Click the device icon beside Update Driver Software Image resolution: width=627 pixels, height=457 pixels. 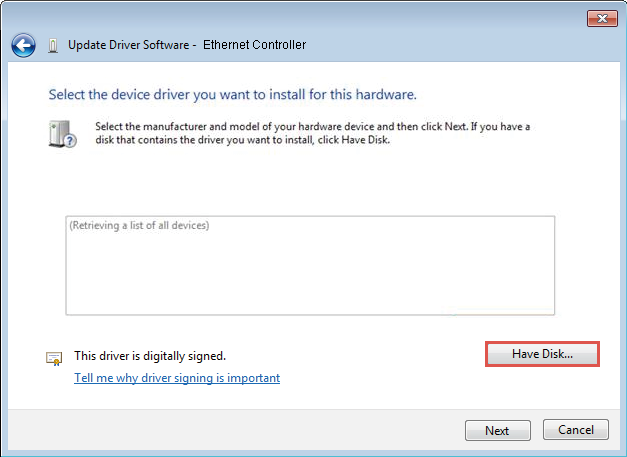[53, 46]
